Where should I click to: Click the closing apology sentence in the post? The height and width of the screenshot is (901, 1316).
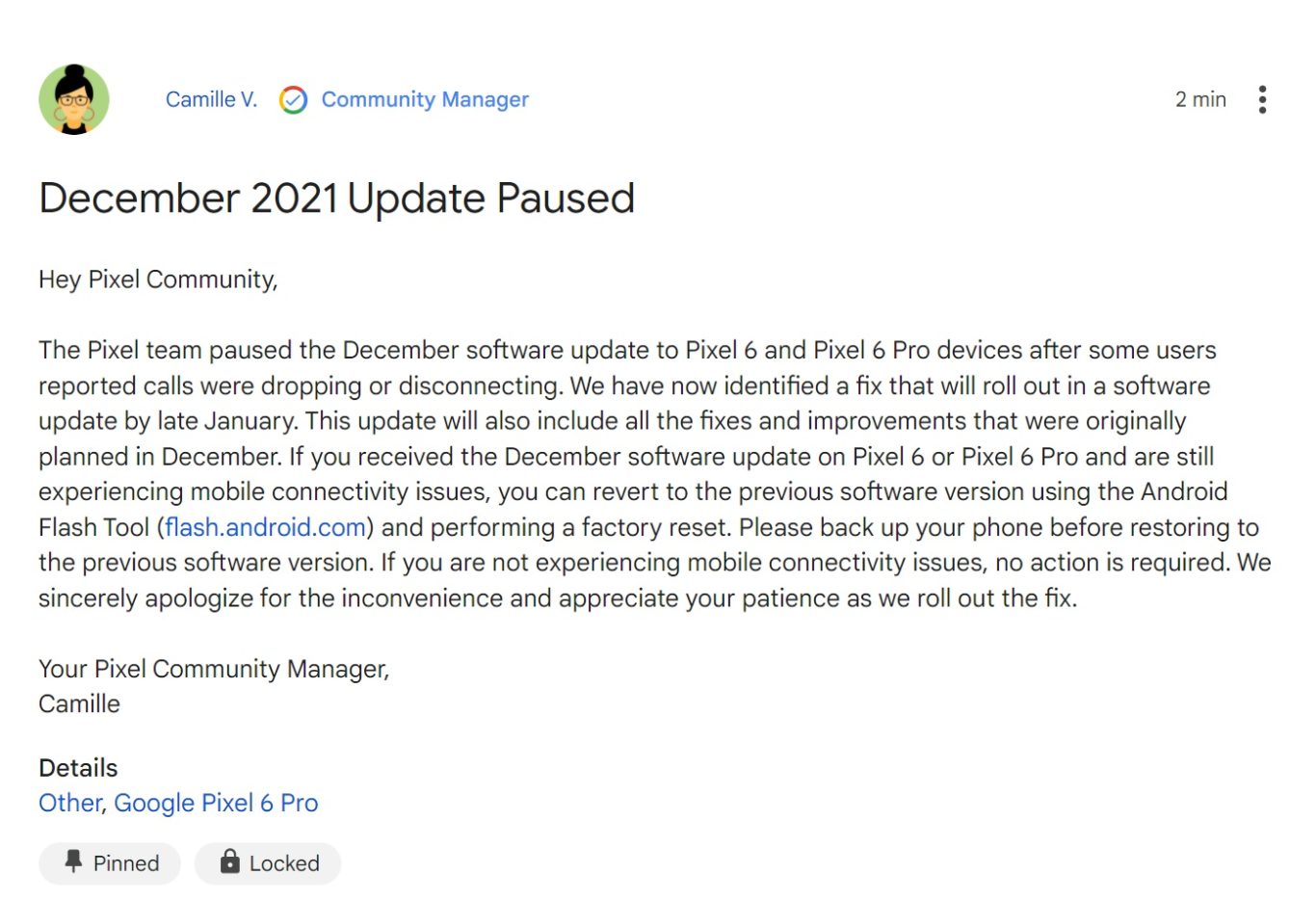click(557, 598)
